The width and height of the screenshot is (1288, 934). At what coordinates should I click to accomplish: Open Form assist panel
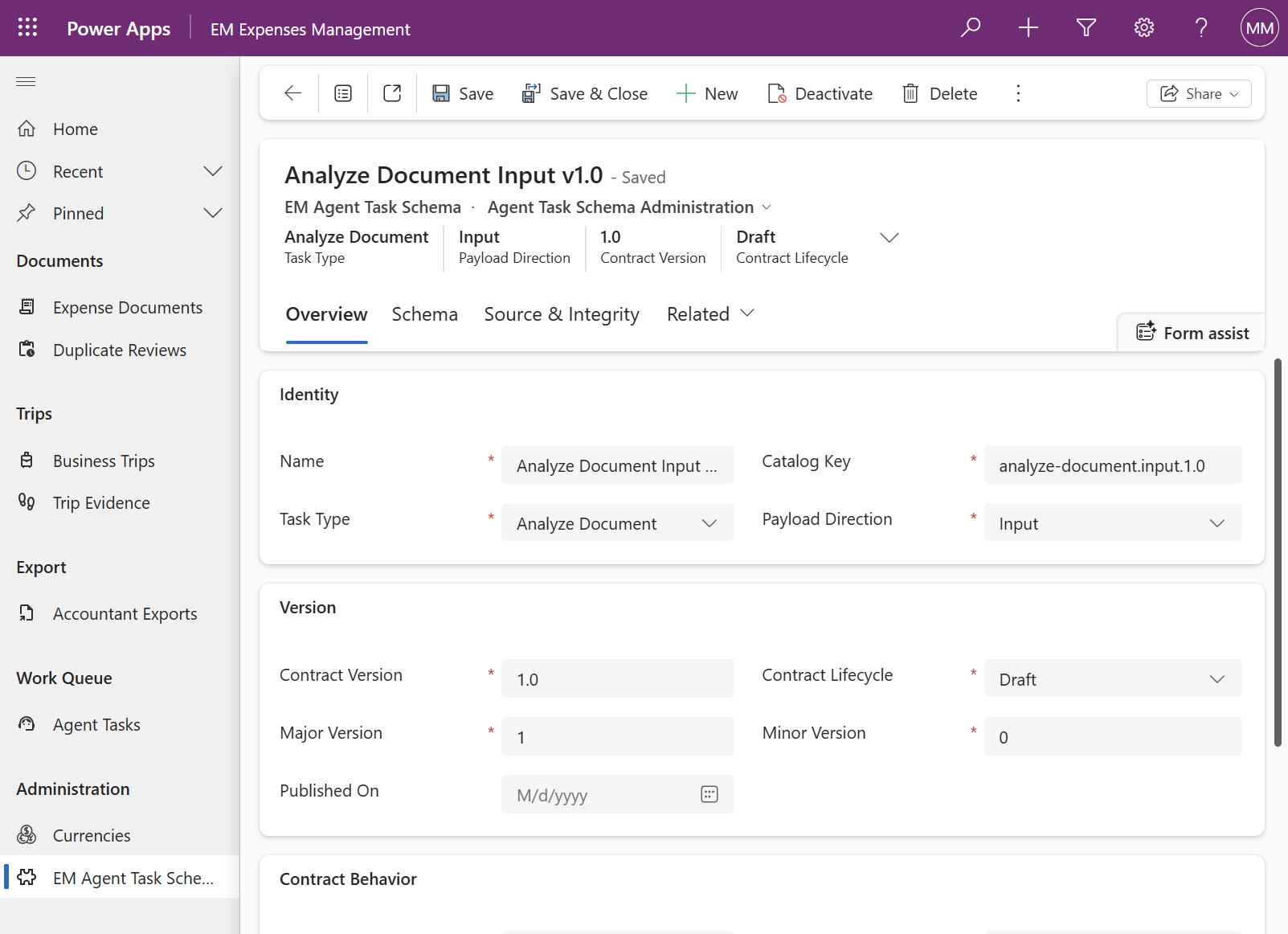tap(1192, 333)
